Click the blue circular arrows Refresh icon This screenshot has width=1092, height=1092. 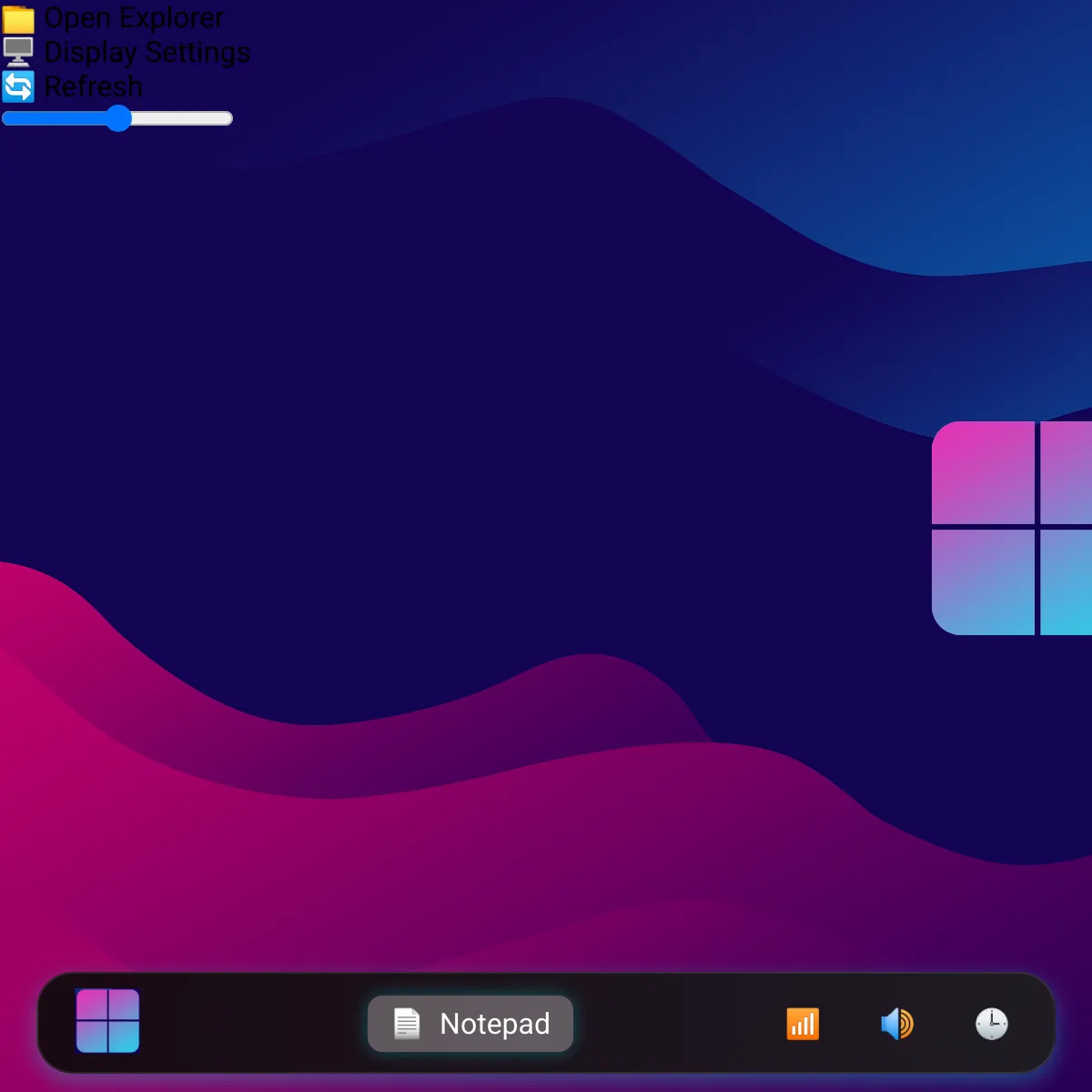pyautogui.click(x=18, y=86)
